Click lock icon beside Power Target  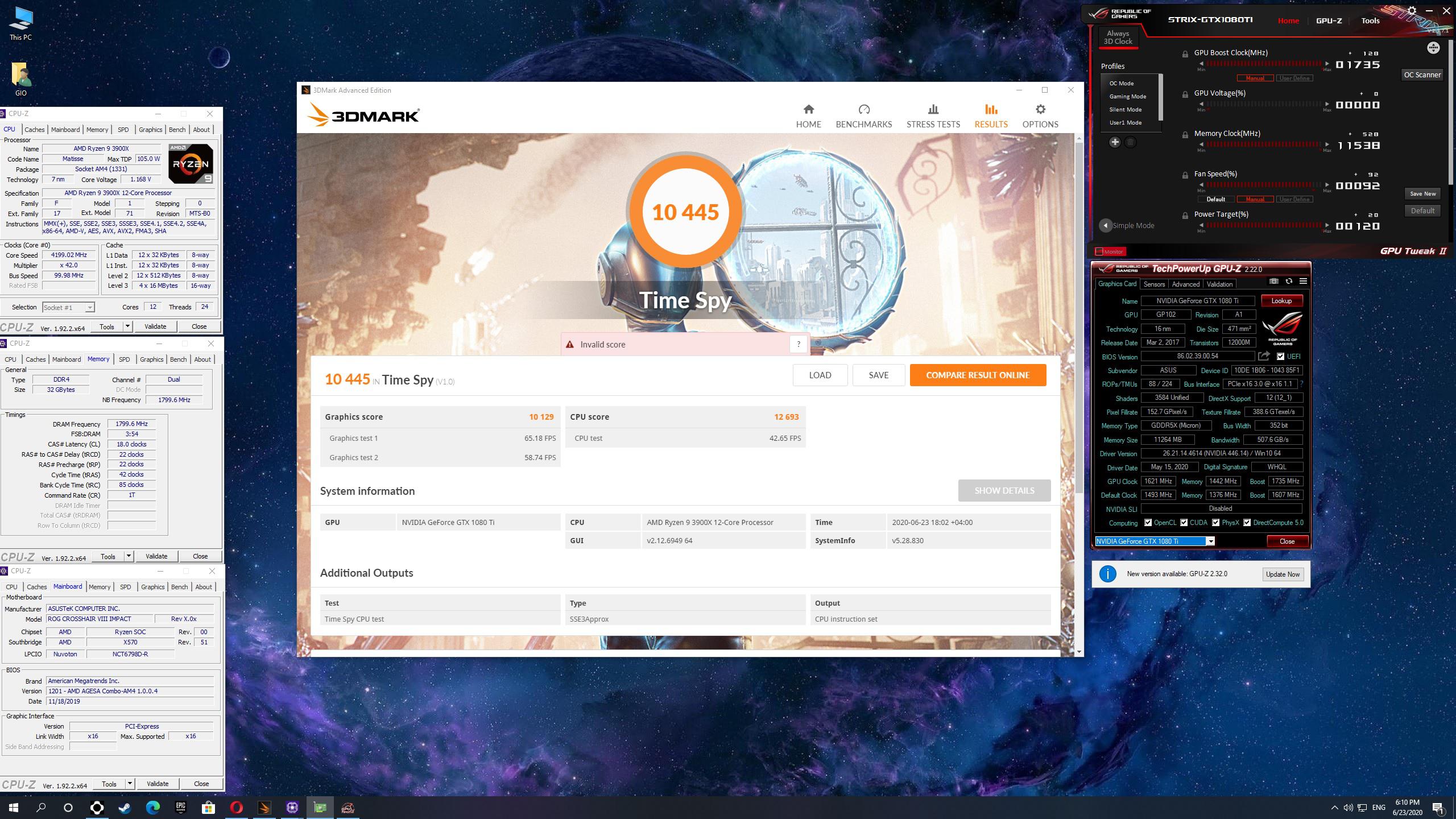coord(1185,216)
